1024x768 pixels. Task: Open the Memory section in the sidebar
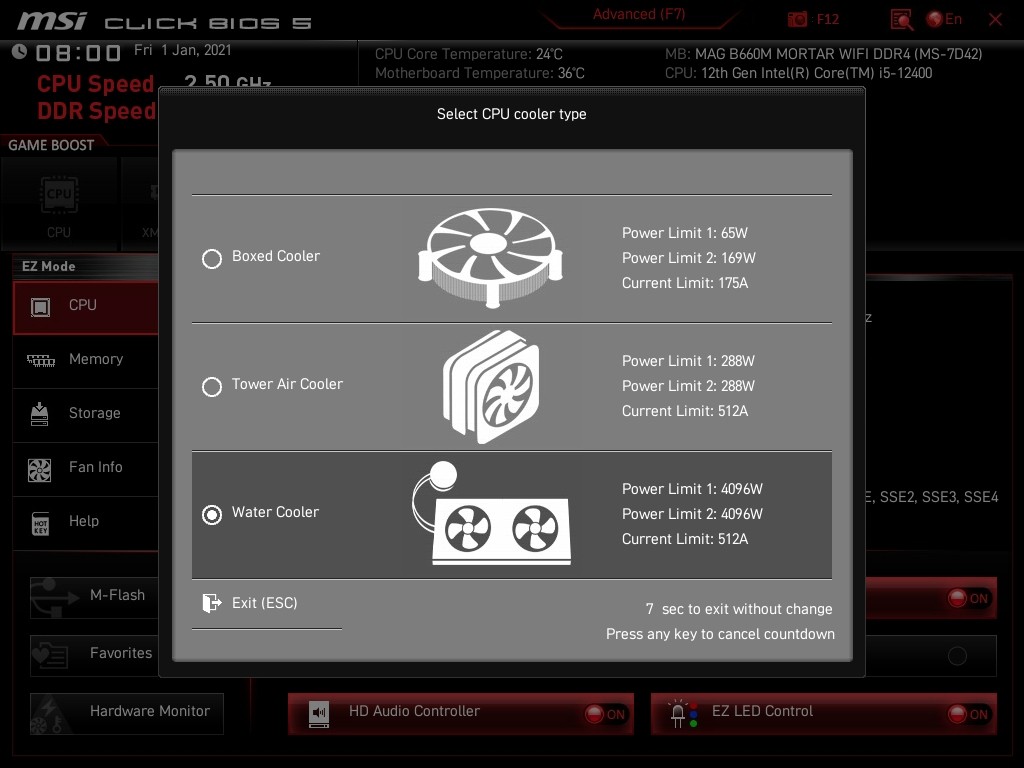click(x=86, y=360)
